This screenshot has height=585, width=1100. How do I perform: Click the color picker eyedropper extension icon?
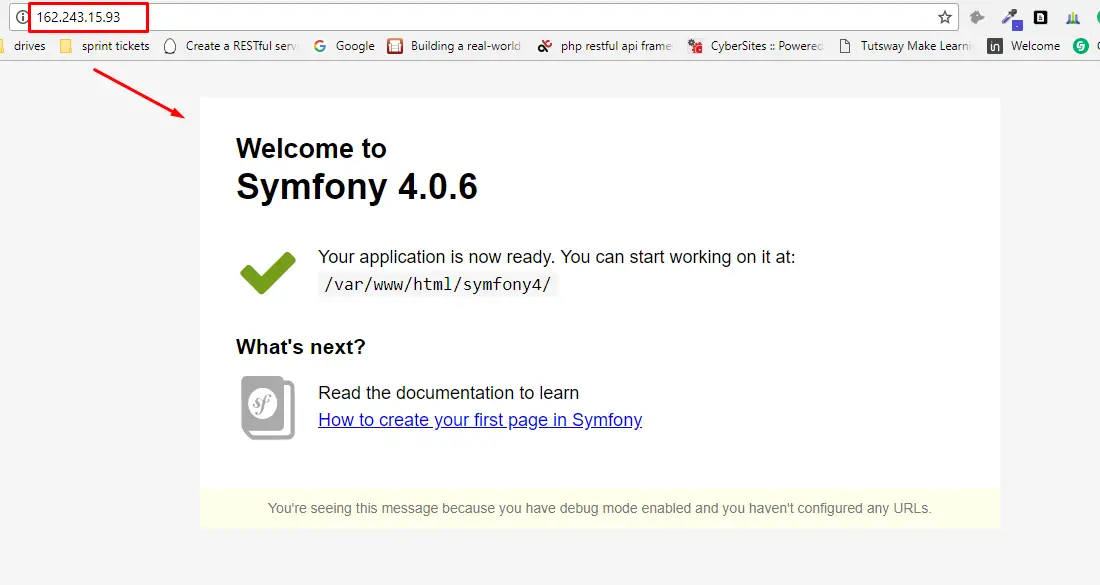point(1011,18)
